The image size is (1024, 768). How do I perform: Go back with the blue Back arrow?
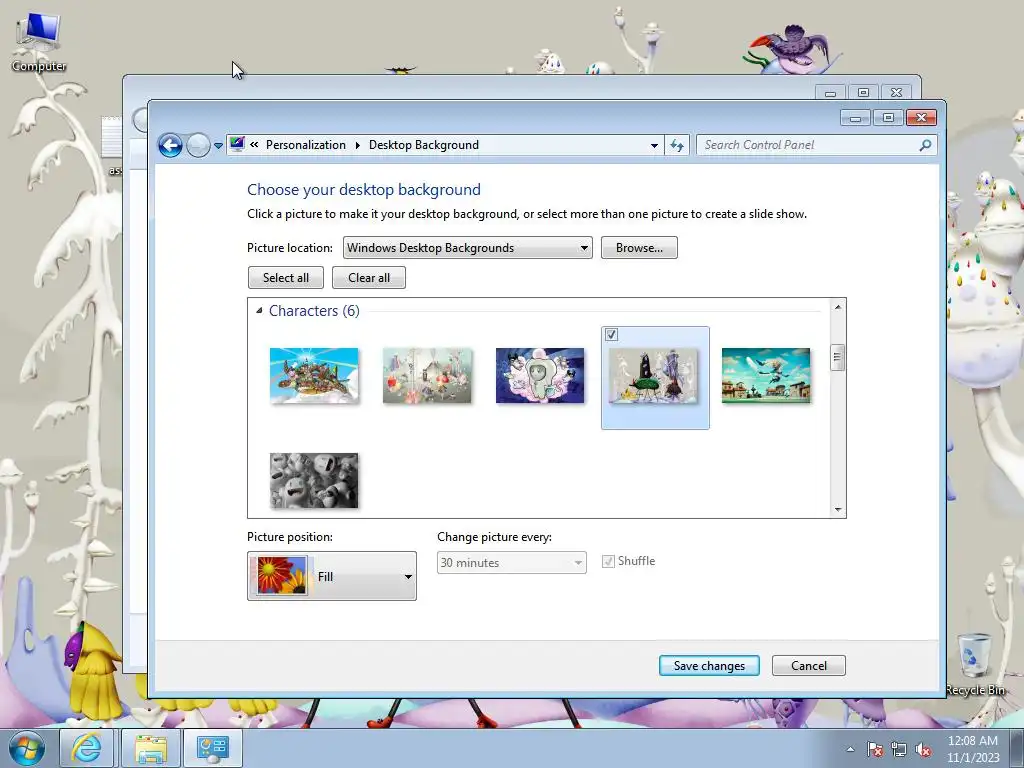tap(170, 145)
